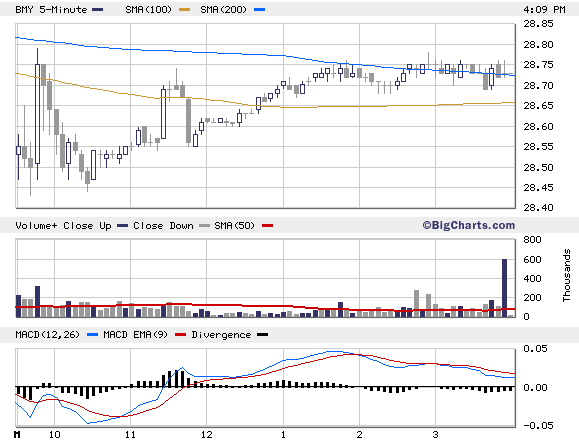Click the dark blue BMY legend swatch
Image resolution: width=579 pixels, height=444 pixels.
[x=98, y=10]
